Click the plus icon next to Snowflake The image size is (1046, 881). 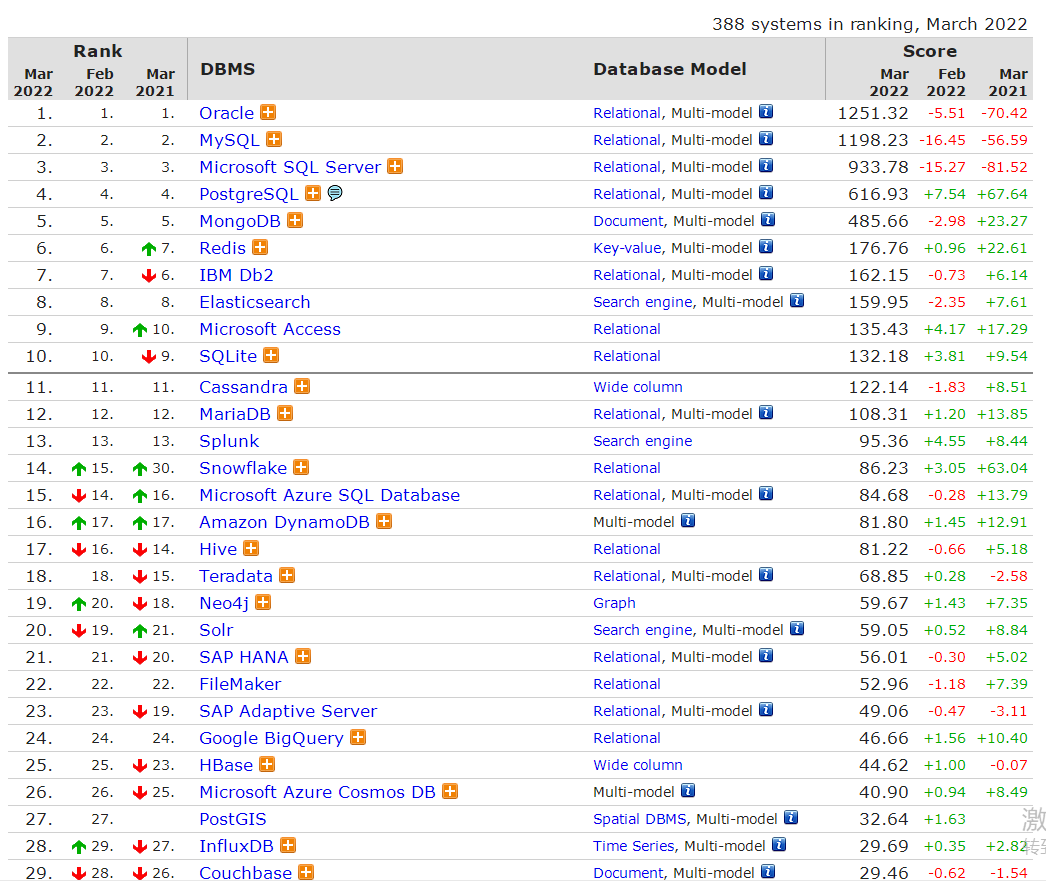302,468
